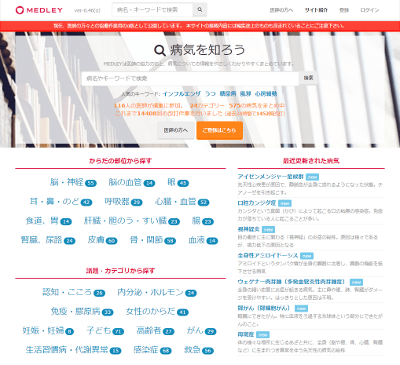Open 医師の方へ in the top navigation
This screenshot has width=400, height=365.
click(281, 10)
